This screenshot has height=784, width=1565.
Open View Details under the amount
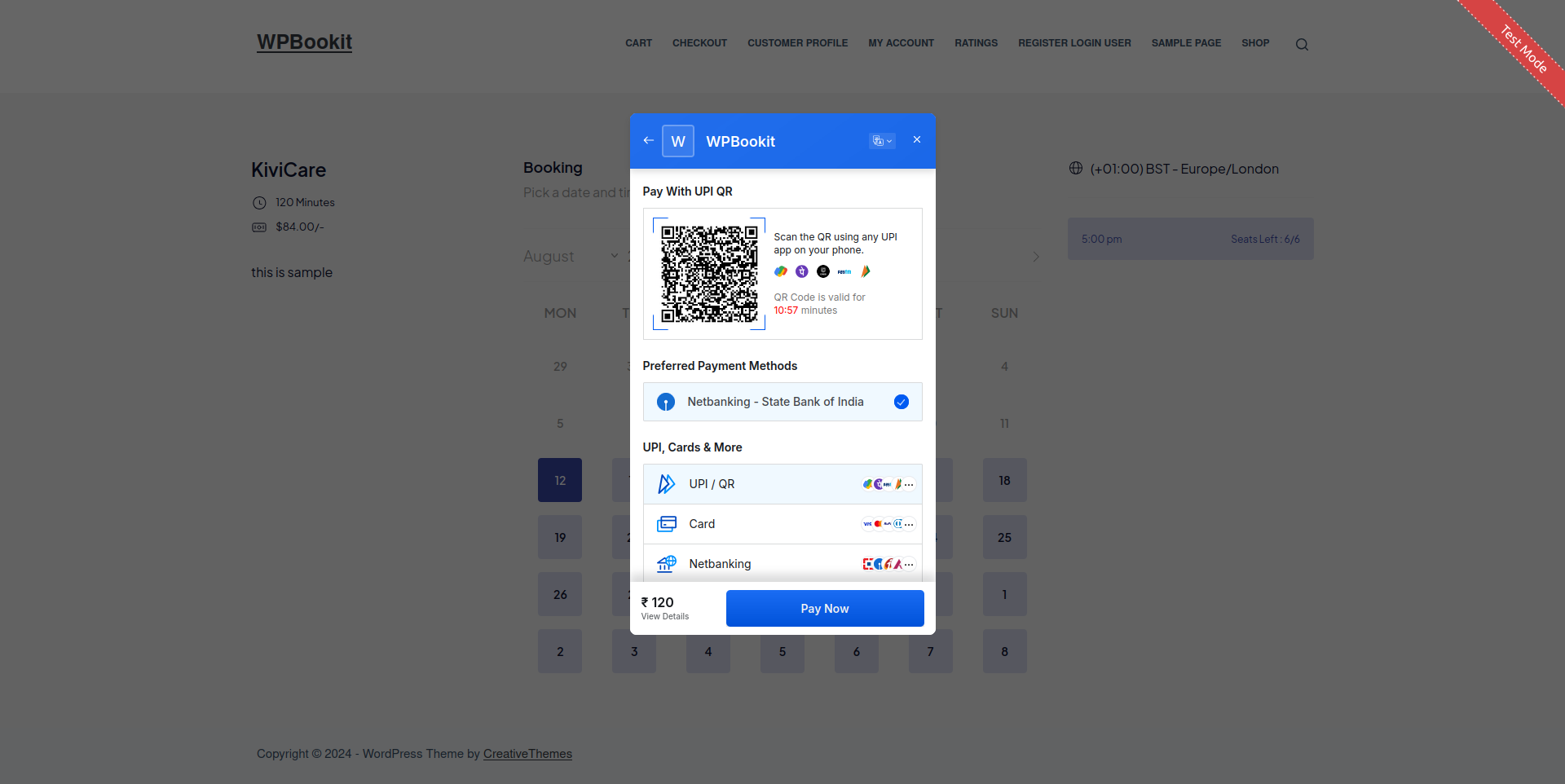coord(665,617)
